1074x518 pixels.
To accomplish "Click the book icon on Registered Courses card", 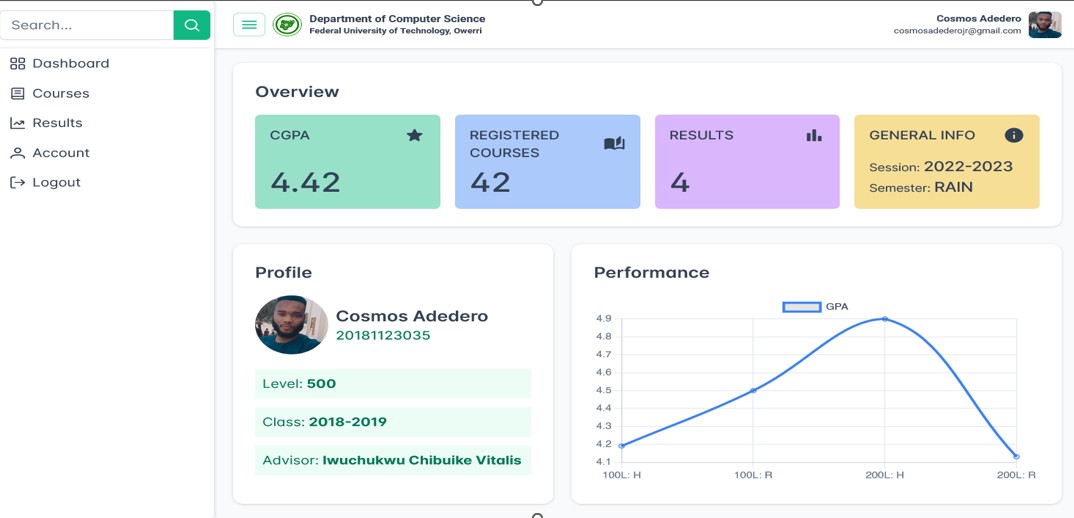I will (x=614, y=144).
